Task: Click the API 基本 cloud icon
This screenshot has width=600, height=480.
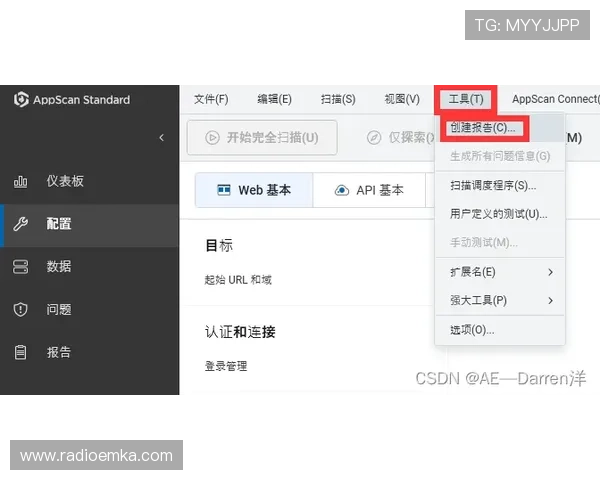Action: tap(342, 190)
